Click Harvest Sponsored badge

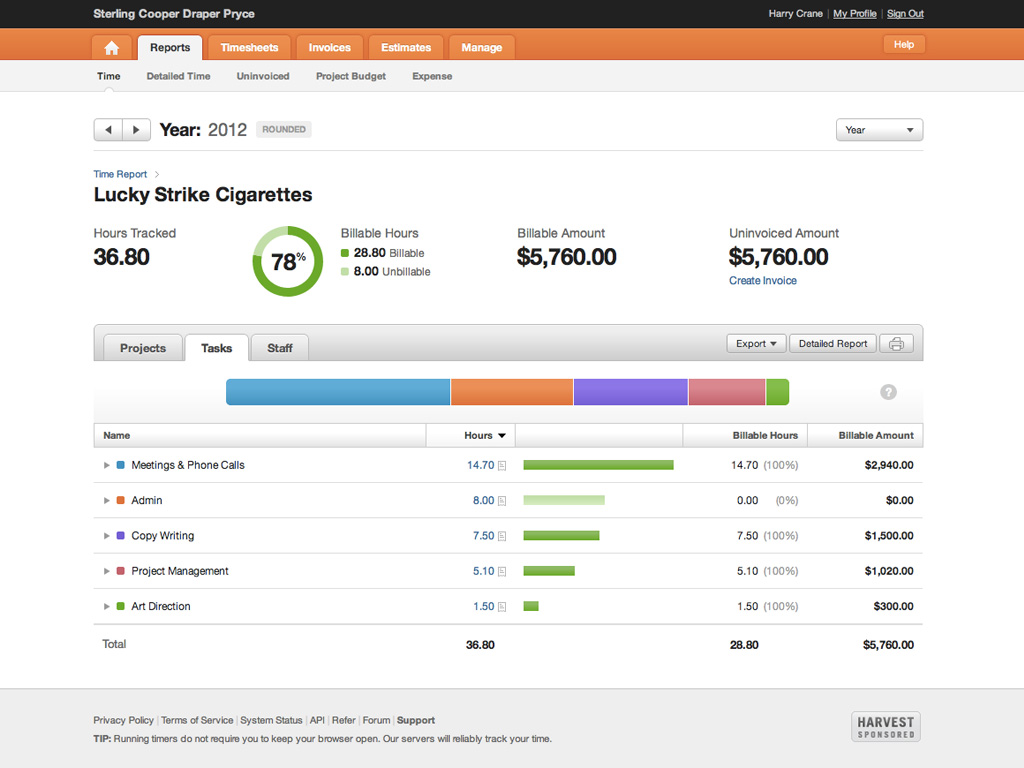[886, 727]
